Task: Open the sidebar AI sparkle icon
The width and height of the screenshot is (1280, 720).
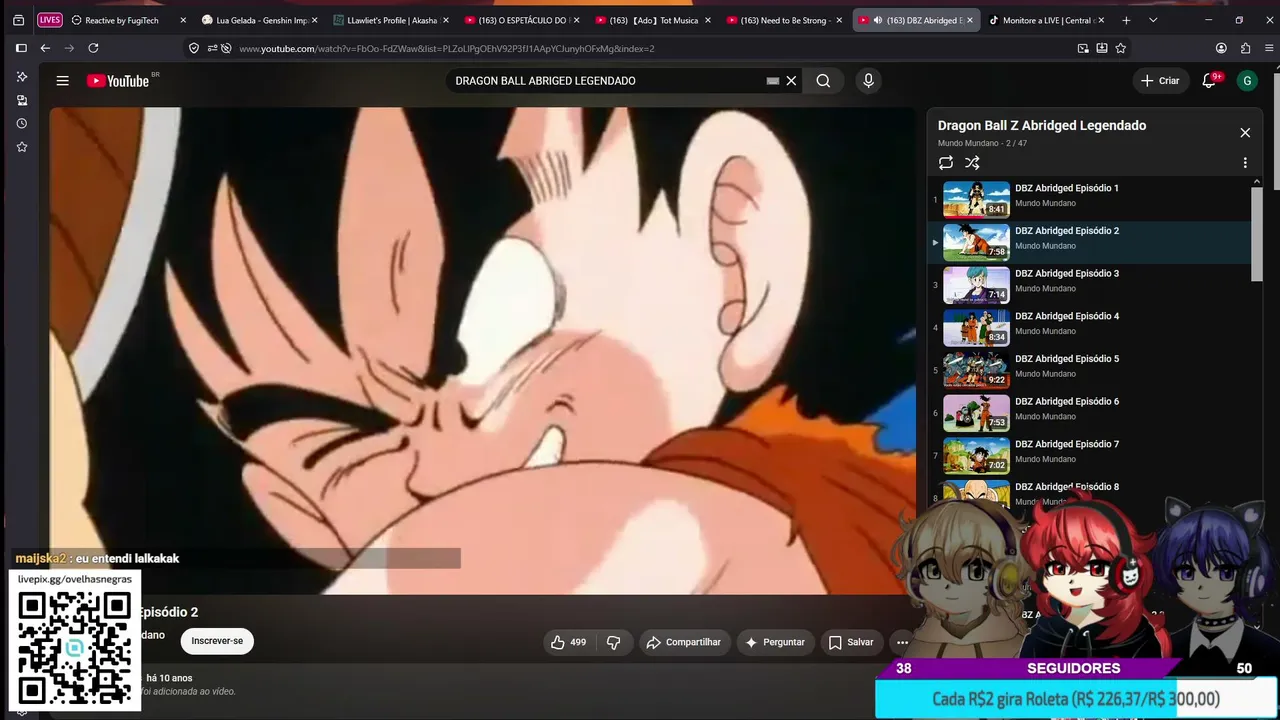Action: [x=21, y=77]
